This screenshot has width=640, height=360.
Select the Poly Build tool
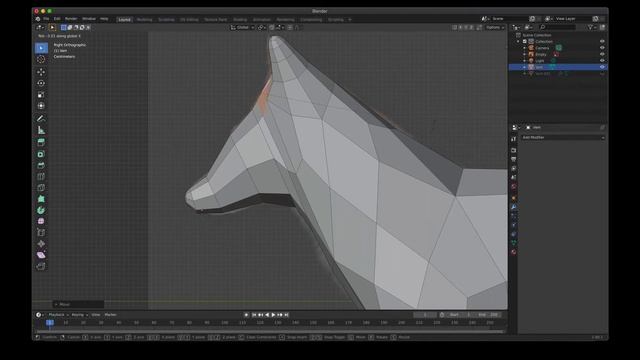click(x=41, y=199)
